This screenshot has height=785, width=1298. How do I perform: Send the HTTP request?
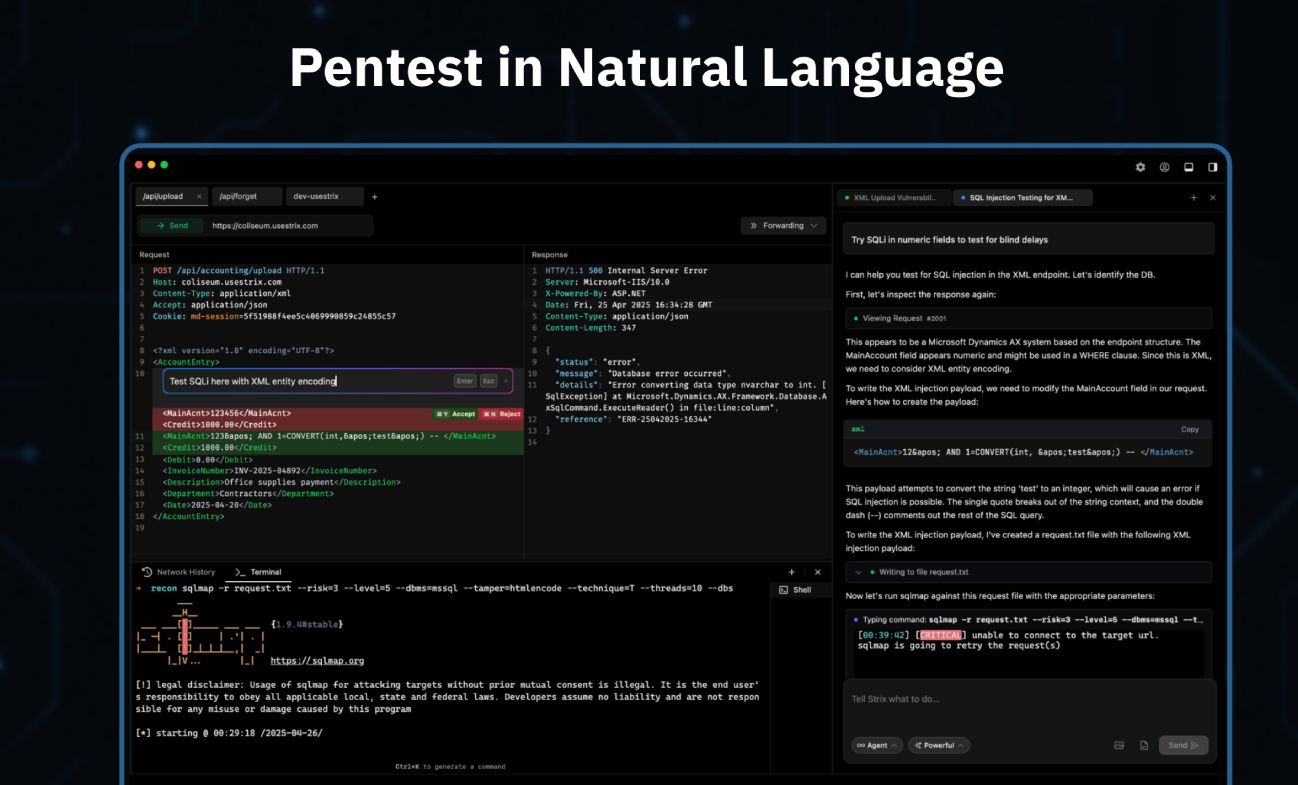pos(171,226)
